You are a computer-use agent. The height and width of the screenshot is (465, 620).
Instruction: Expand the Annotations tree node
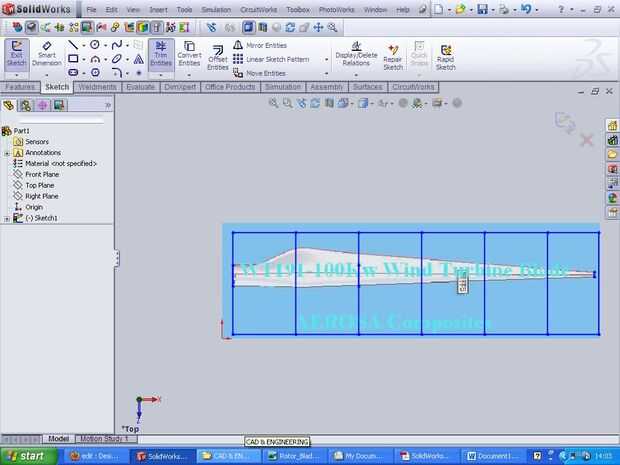point(6,153)
